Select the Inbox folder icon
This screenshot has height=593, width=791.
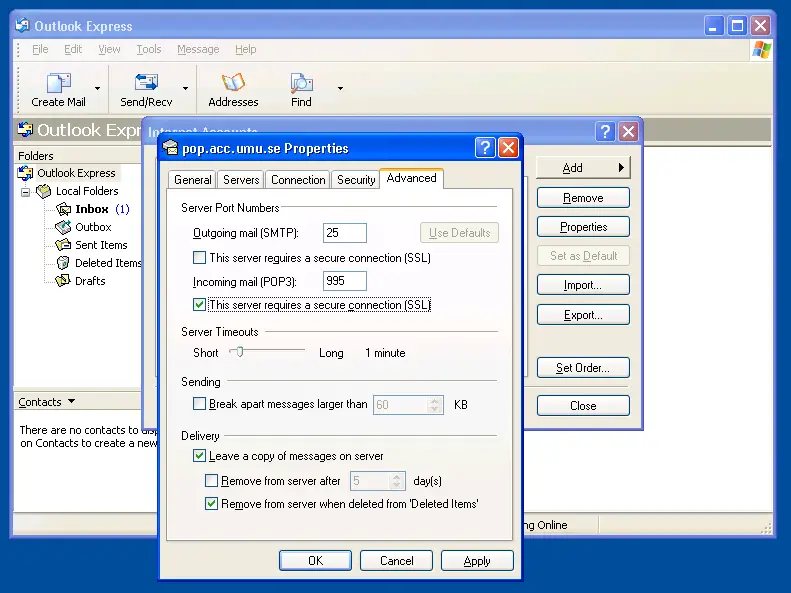coord(64,209)
